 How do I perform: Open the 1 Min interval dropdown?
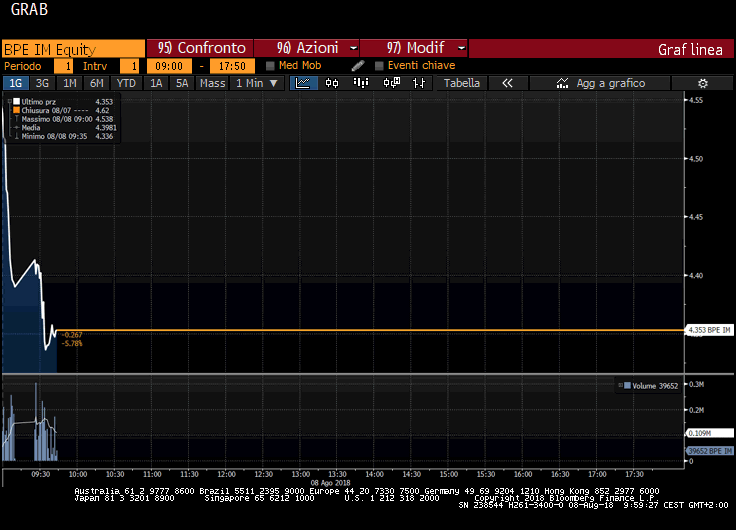coord(257,83)
